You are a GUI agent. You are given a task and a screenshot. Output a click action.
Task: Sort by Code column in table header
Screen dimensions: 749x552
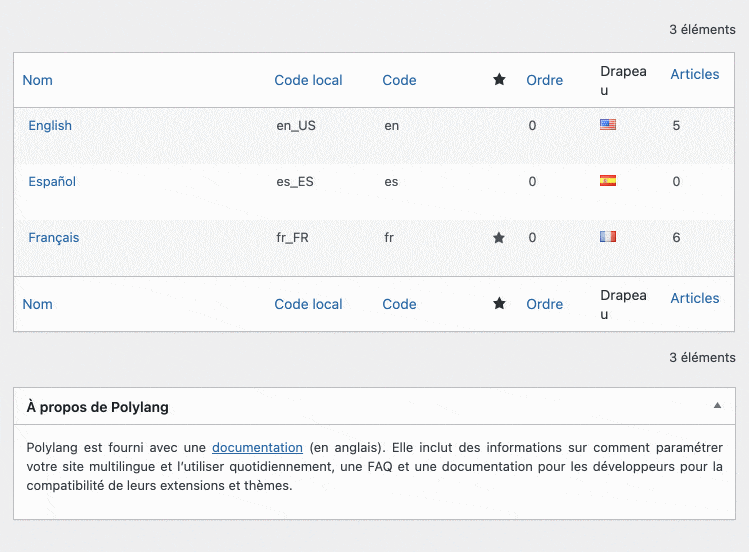(x=399, y=80)
